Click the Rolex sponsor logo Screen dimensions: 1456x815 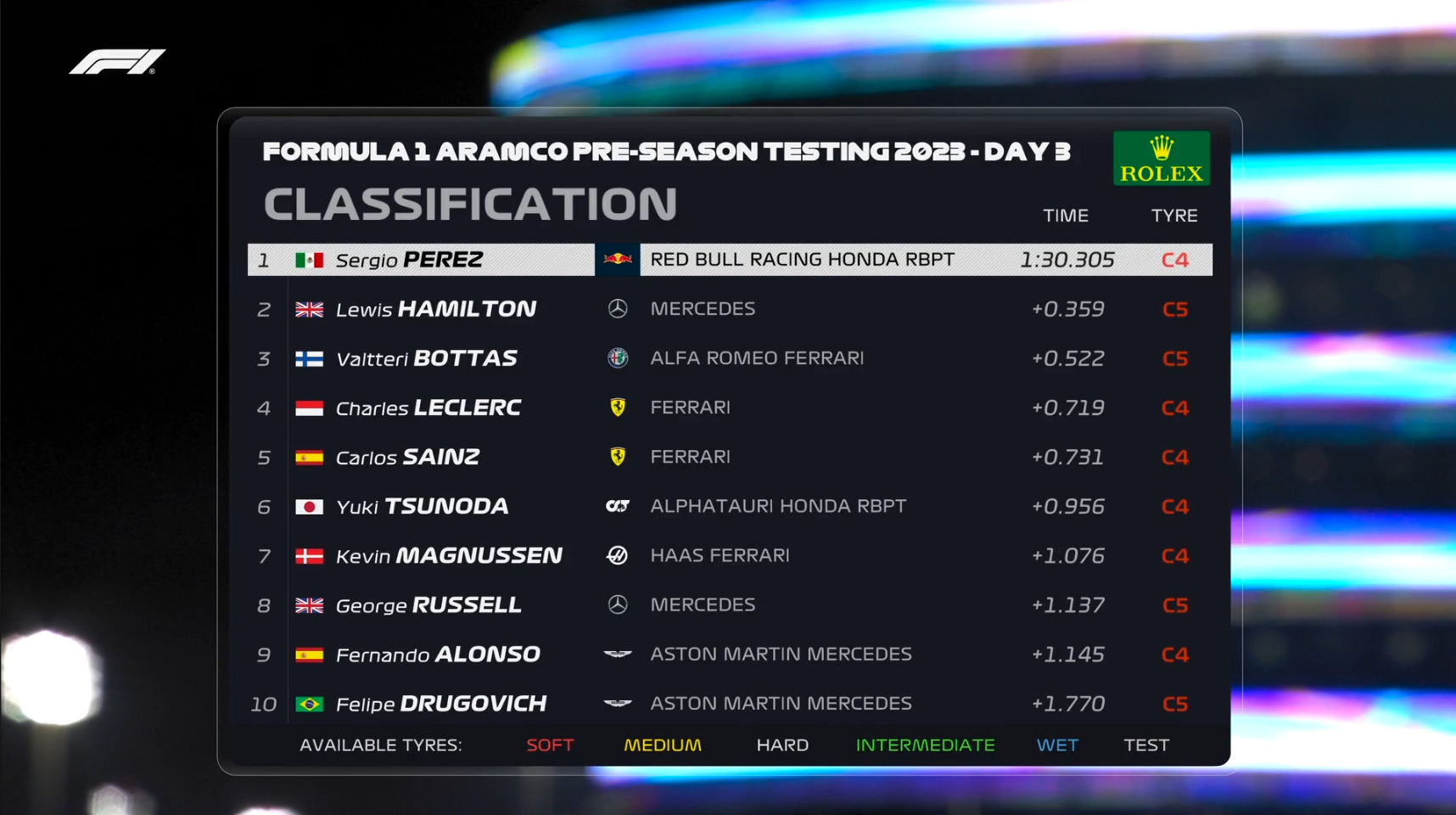pos(1161,159)
